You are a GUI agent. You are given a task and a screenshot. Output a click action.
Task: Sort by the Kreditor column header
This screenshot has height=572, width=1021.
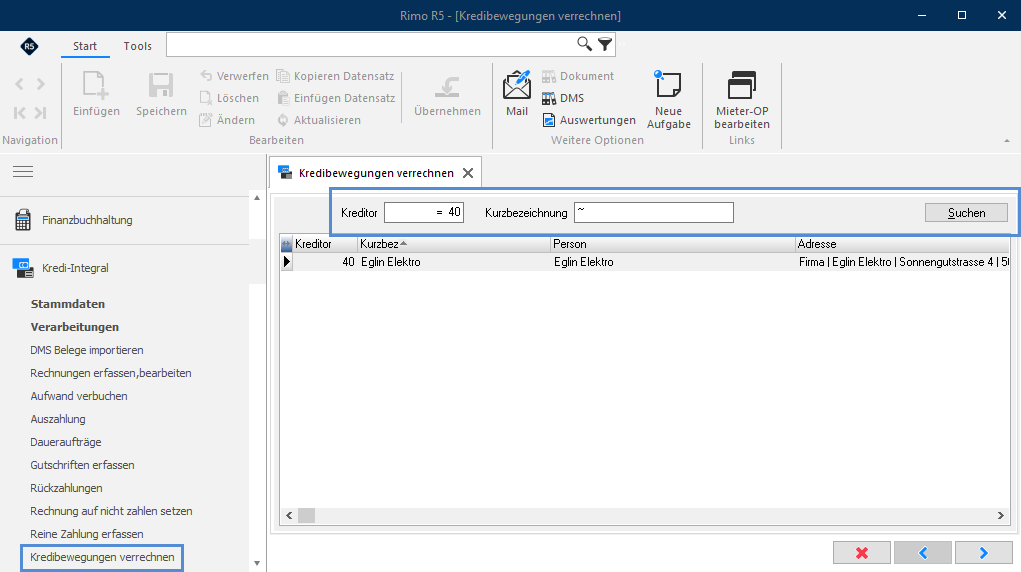click(326, 244)
